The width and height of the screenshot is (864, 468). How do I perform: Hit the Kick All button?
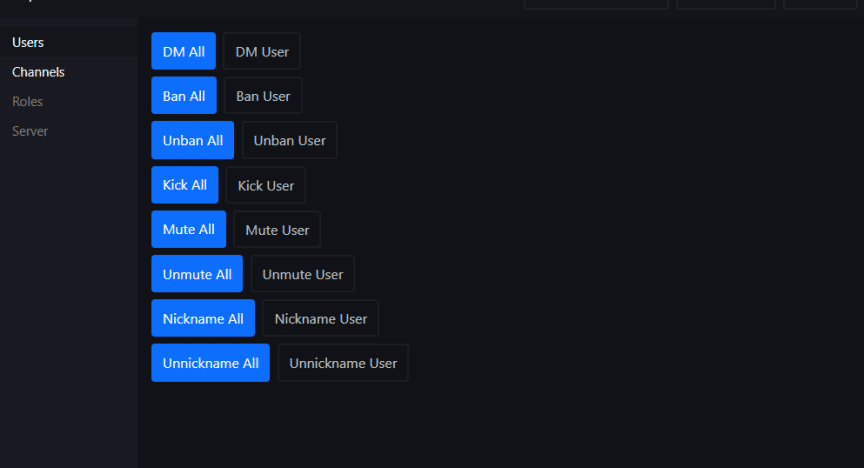[x=185, y=185]
